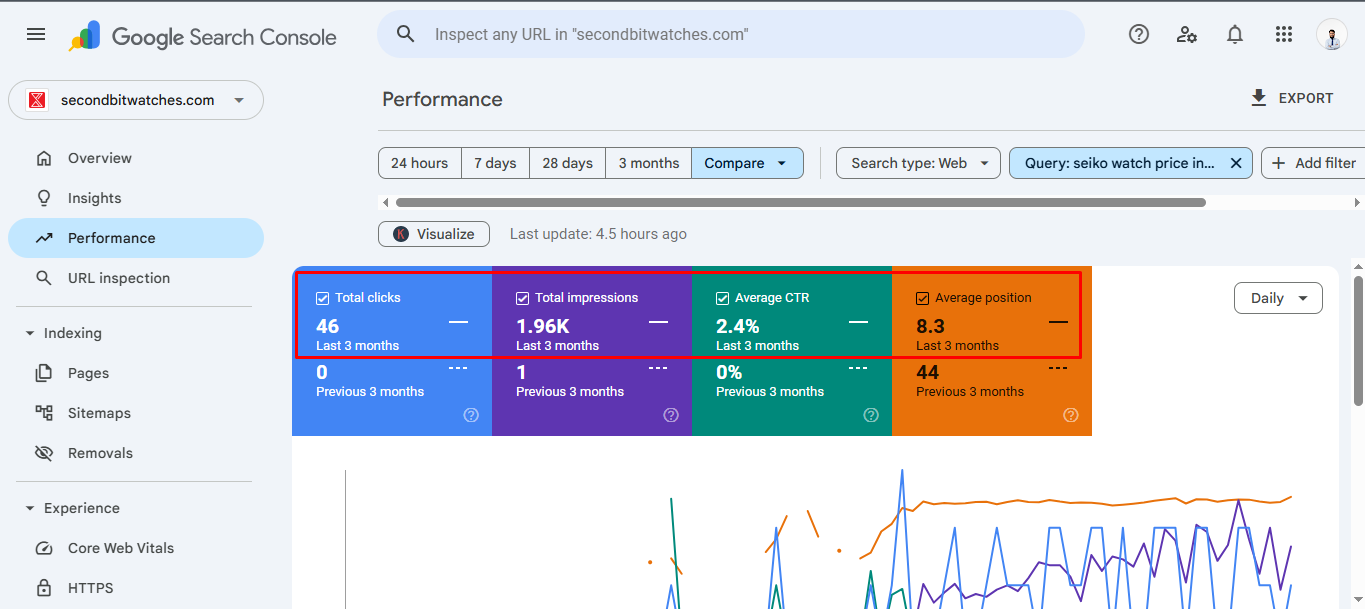
Task: Remove the seiko watch query filter
Action: (x=1236, y=163)
